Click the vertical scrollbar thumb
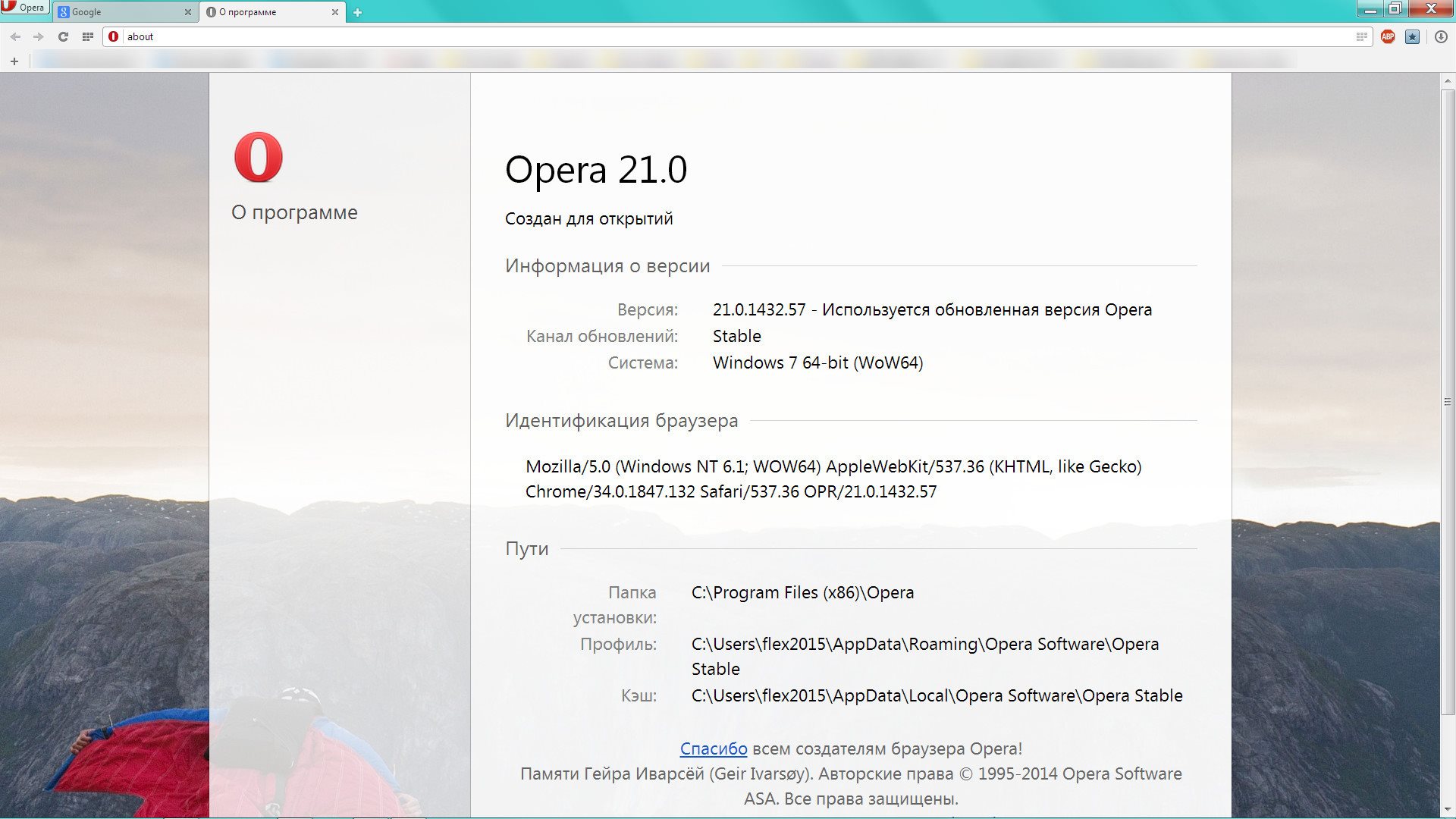 [x=1448, y=402]
